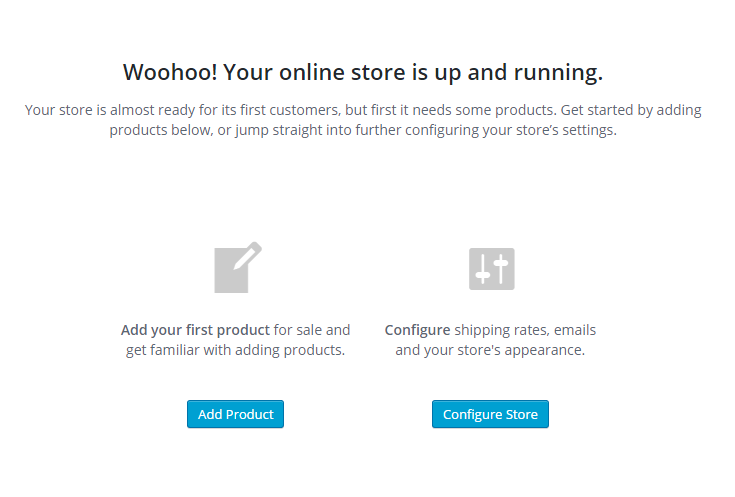
Task: Click the pencil-and-paper add product icon
Action: pos(238,268)
